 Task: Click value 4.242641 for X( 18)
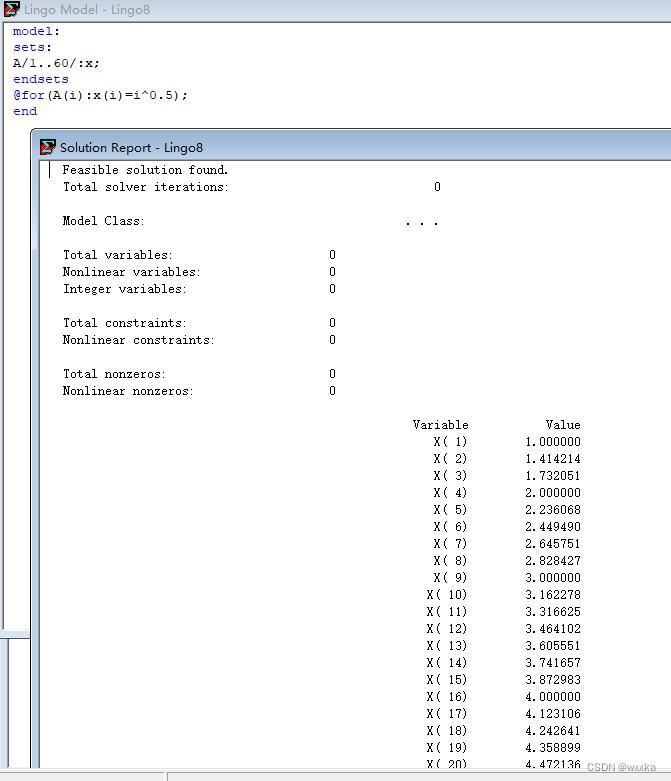(553, 731)
